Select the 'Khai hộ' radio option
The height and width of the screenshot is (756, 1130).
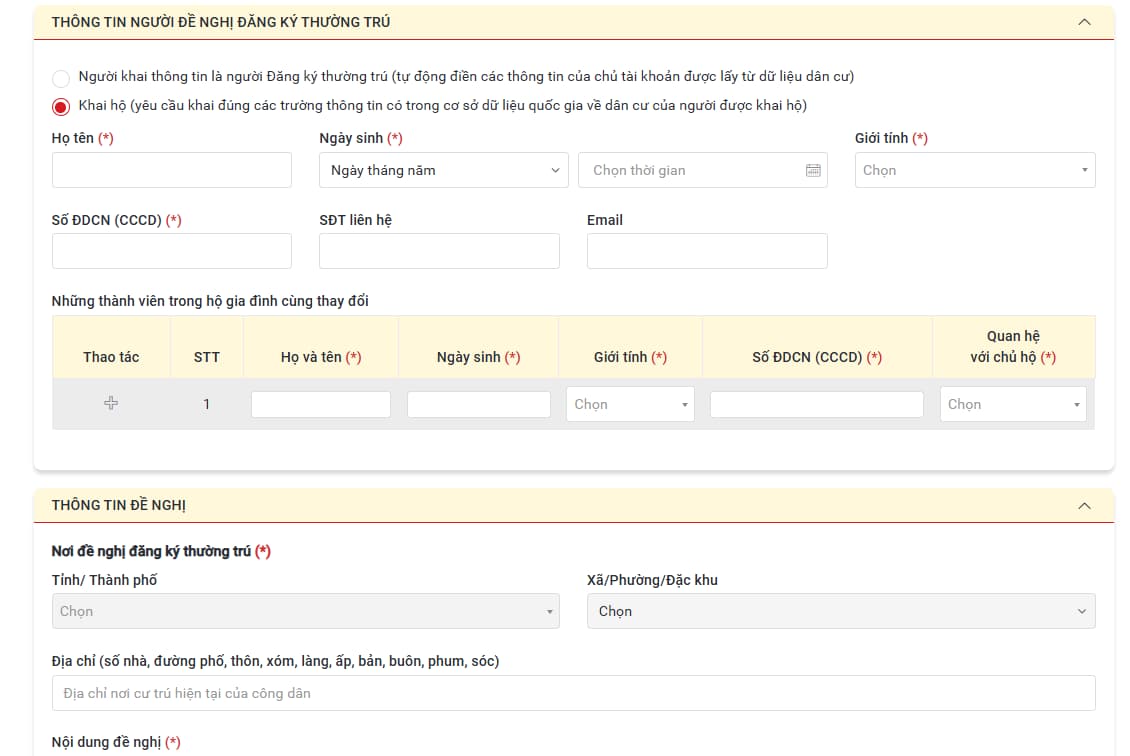pos(61,107)
